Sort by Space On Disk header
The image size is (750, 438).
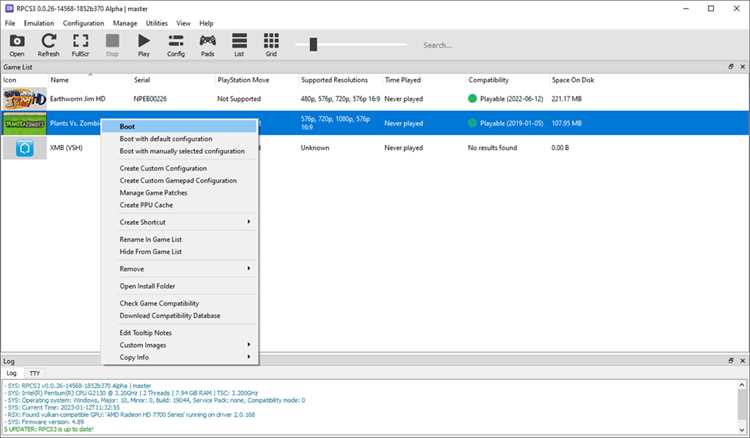(573, 80)
